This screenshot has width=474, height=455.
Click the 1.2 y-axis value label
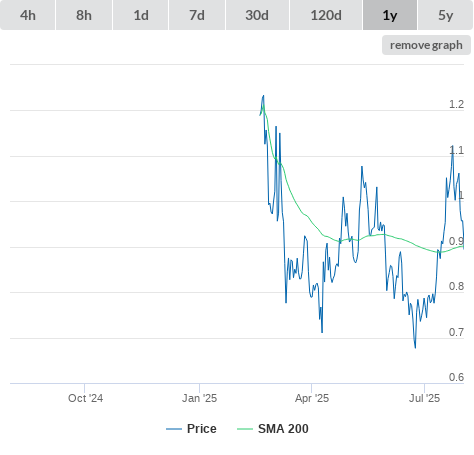[x=456, y=104]
